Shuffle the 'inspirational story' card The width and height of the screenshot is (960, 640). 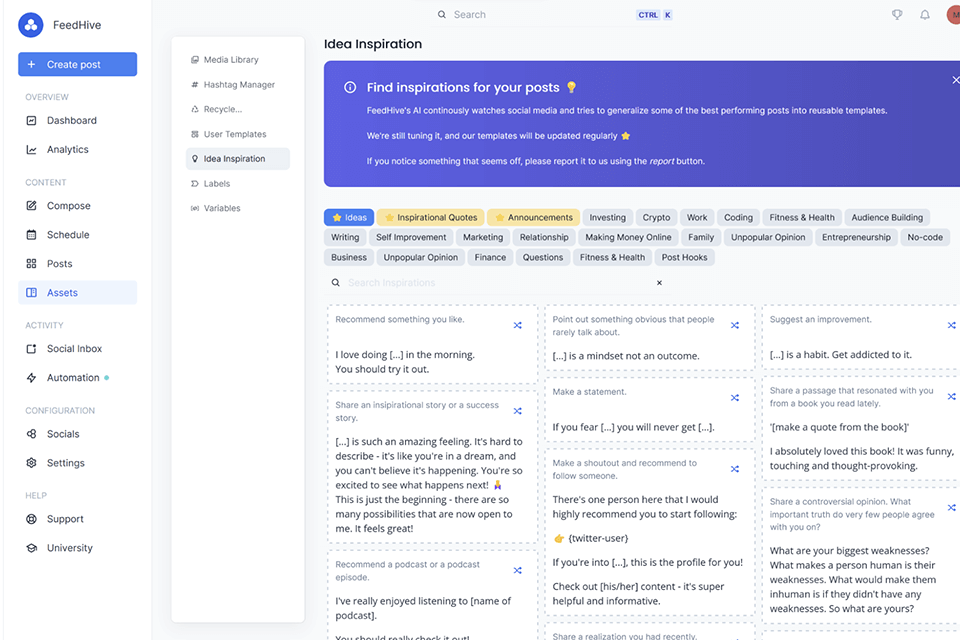click(x=518, y=411)
